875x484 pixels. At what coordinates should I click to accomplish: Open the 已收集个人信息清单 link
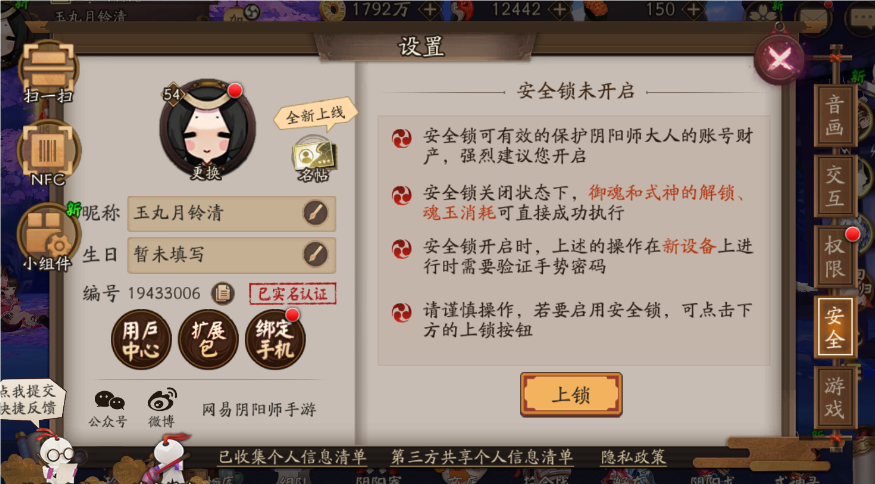[x=292, y=457]
